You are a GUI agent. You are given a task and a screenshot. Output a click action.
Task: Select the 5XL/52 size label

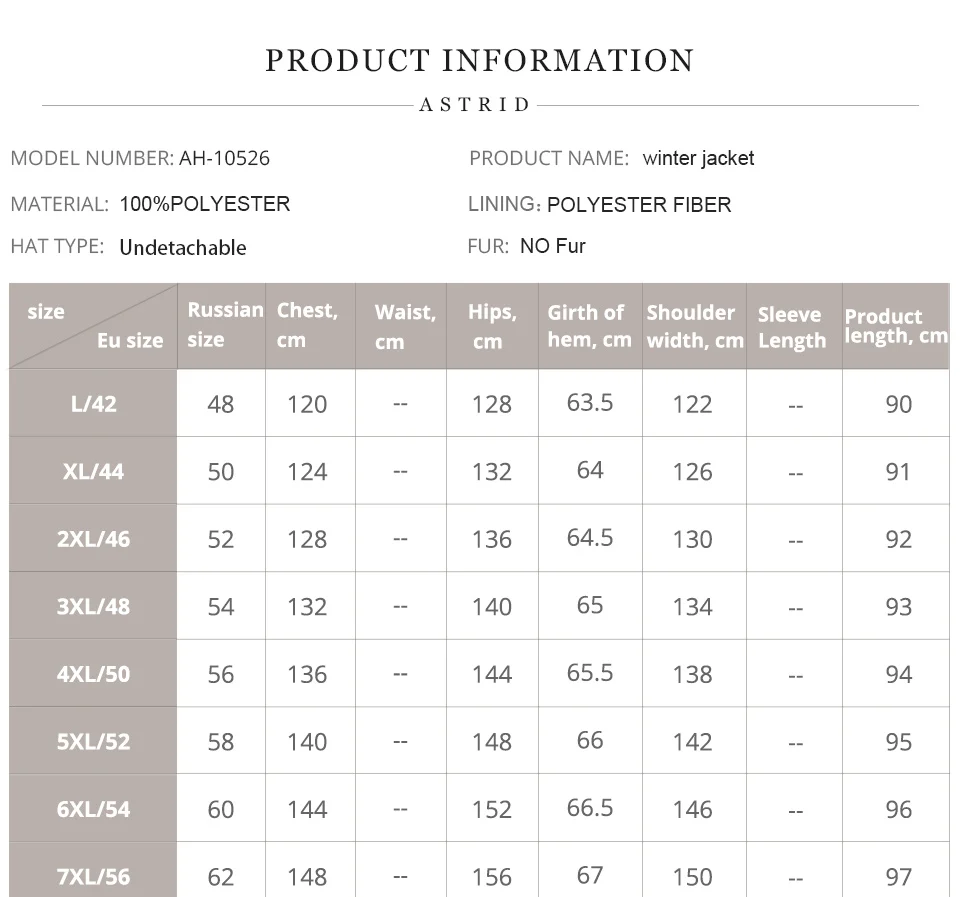coord(93,740)
